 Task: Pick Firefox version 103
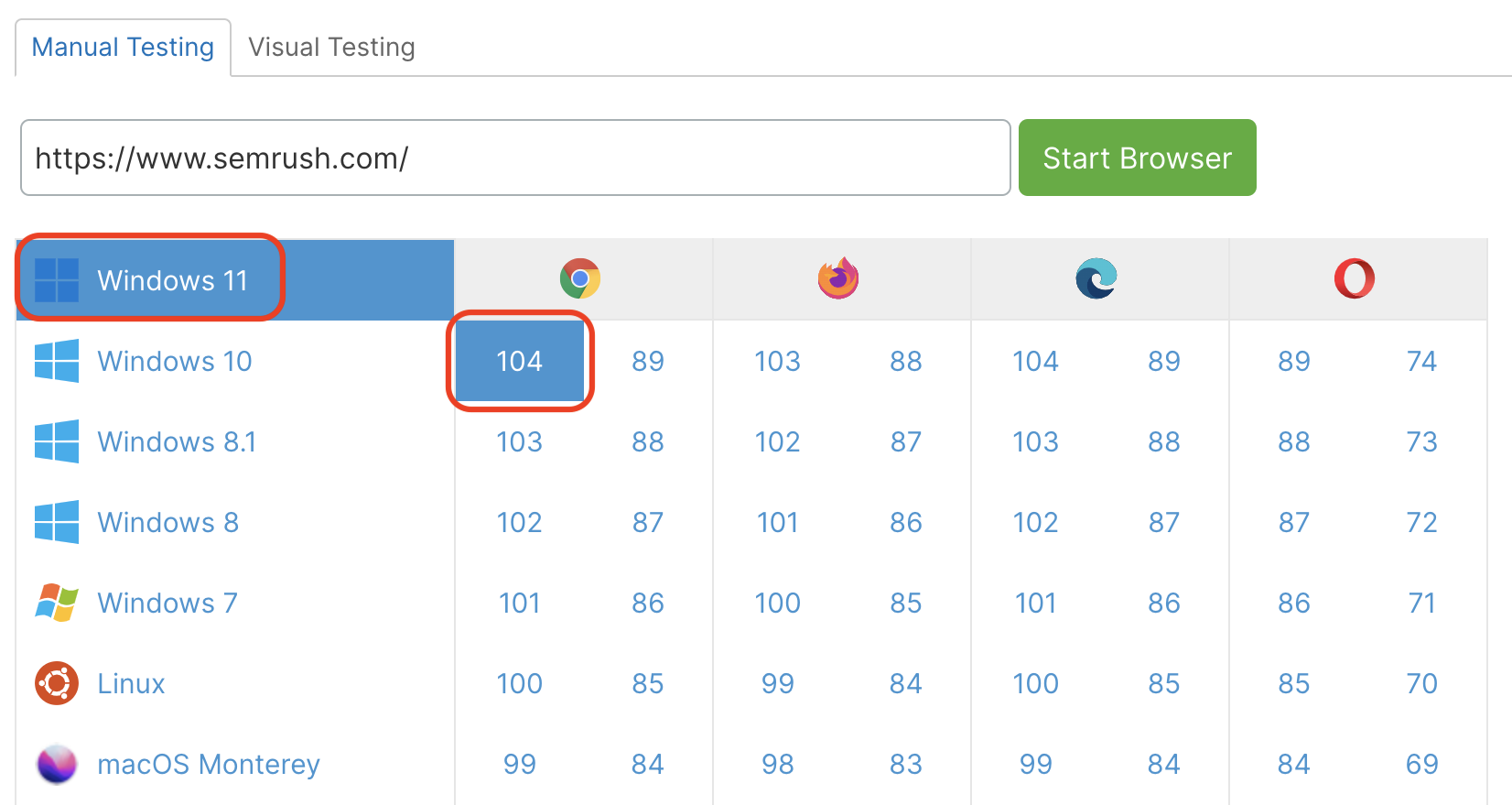coord(777,361)
